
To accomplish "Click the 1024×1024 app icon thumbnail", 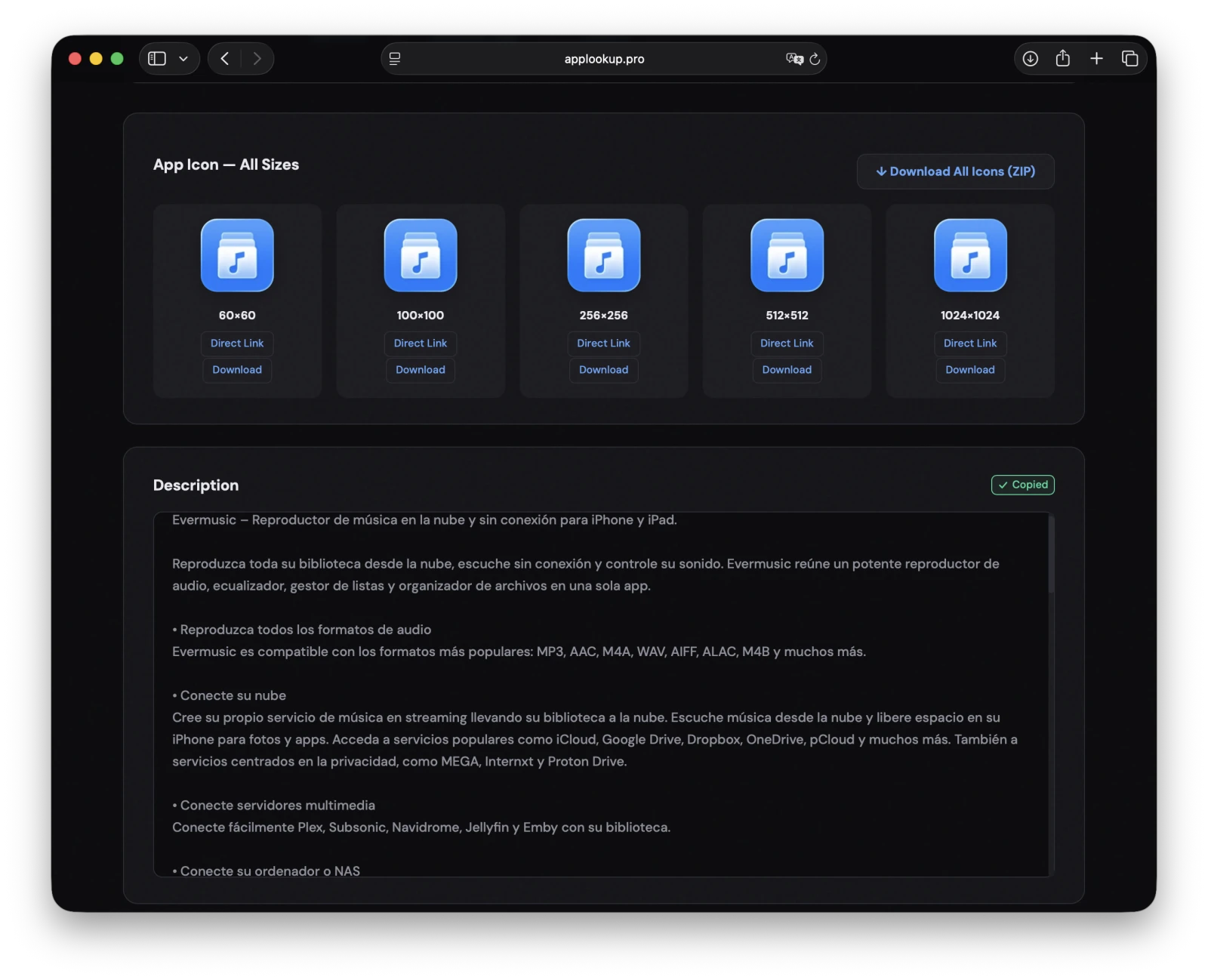I will 970,255.
